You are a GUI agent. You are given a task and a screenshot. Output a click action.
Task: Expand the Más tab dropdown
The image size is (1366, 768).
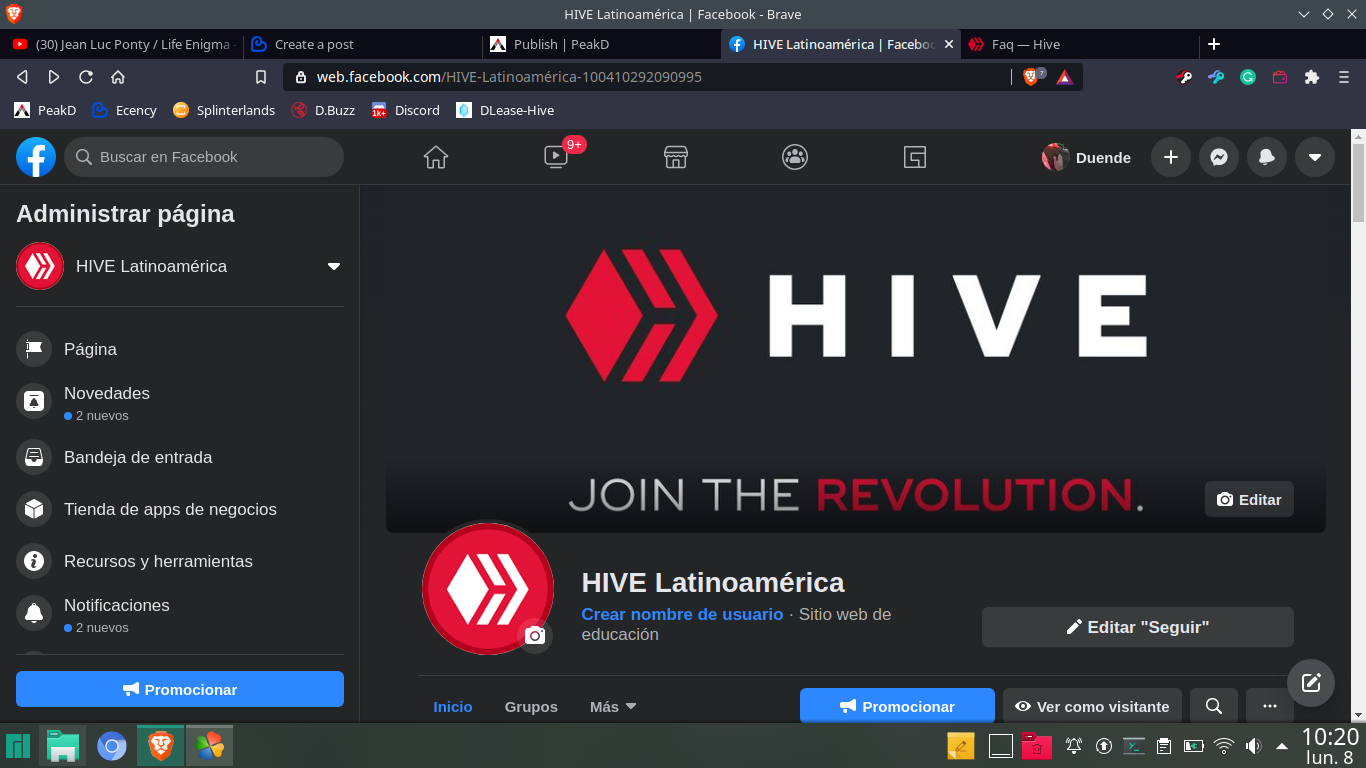tap(613, 706)
